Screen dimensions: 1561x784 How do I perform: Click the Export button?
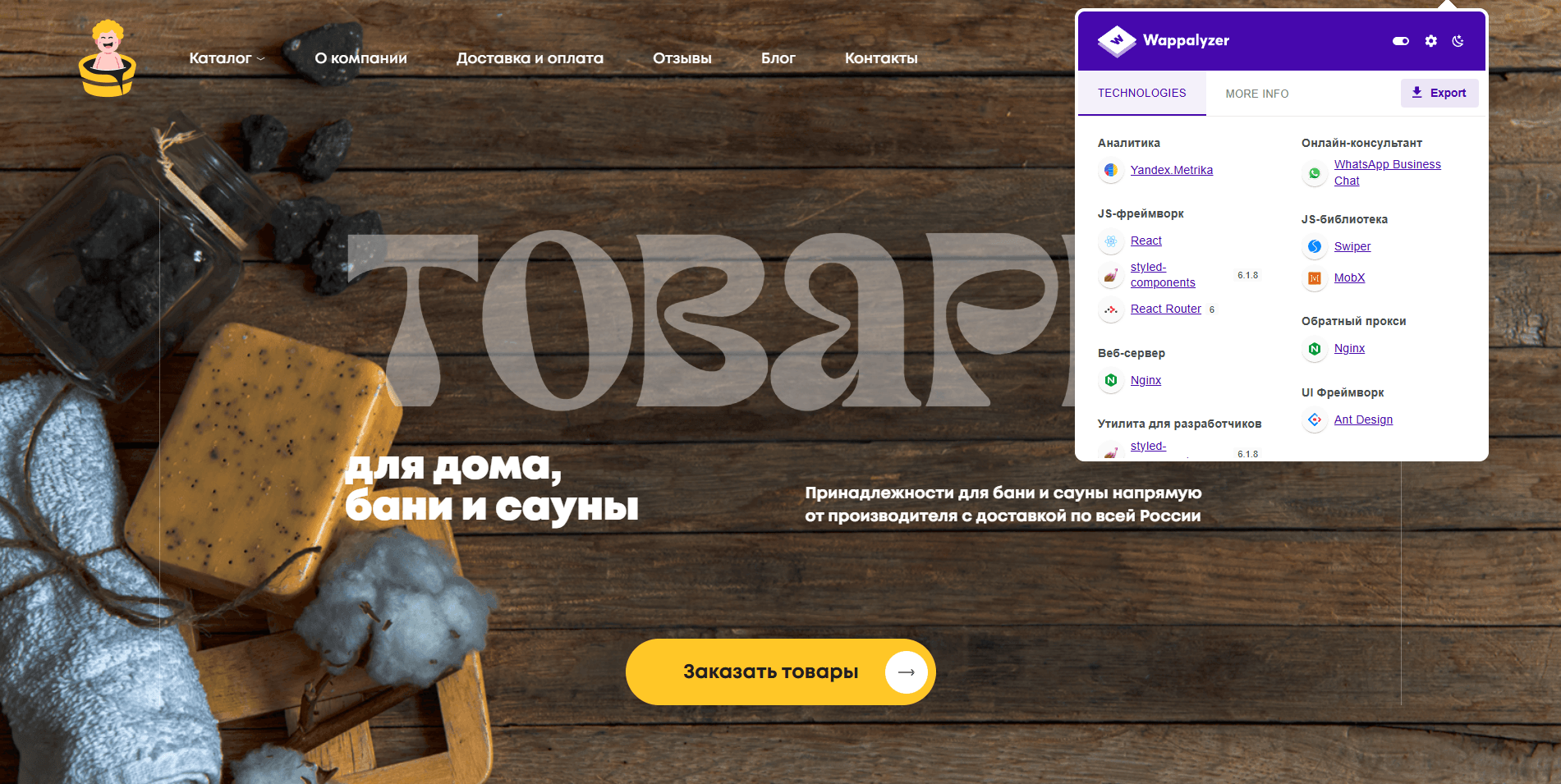1439,93
